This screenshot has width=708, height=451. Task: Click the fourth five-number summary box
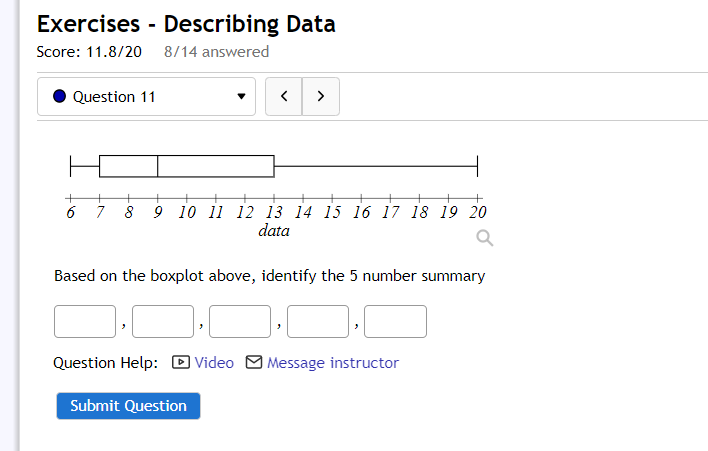coord(318,322)
